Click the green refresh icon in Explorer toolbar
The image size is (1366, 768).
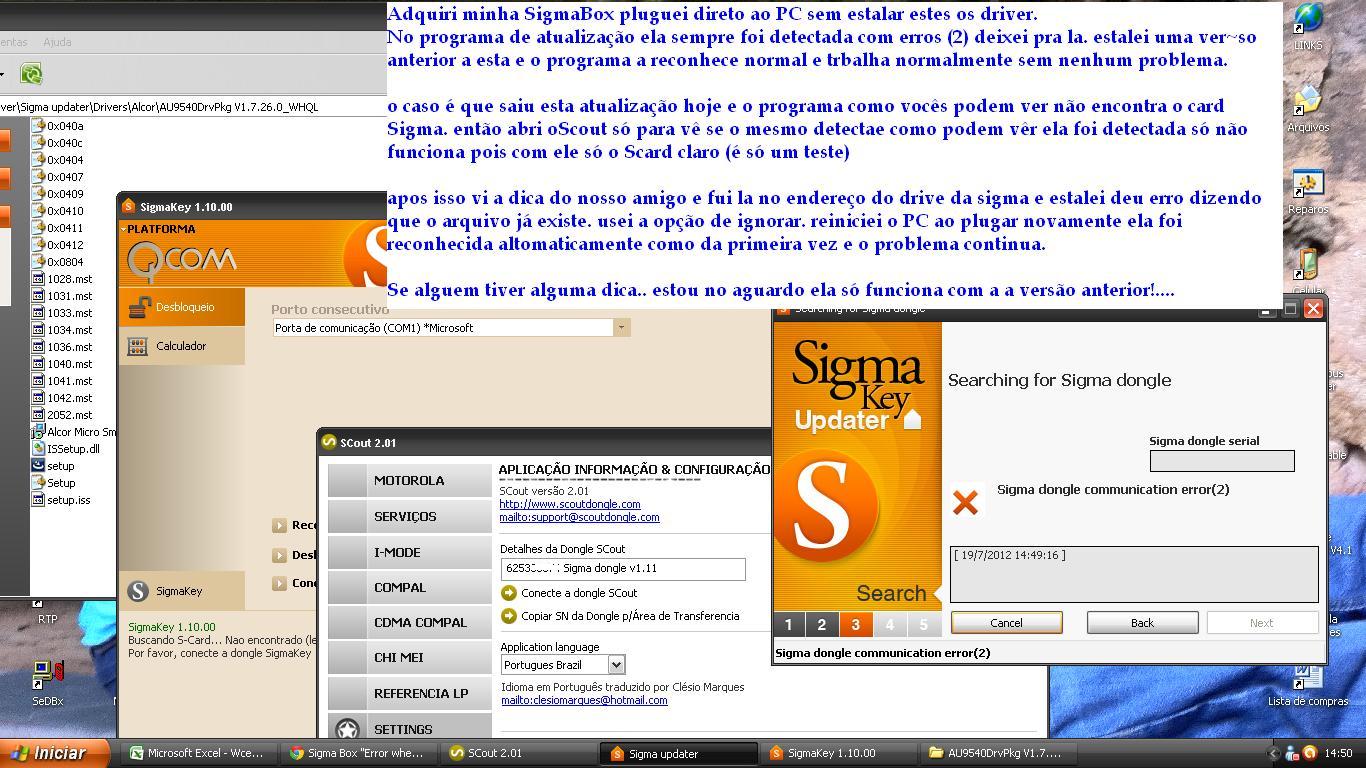pos(31,74)
